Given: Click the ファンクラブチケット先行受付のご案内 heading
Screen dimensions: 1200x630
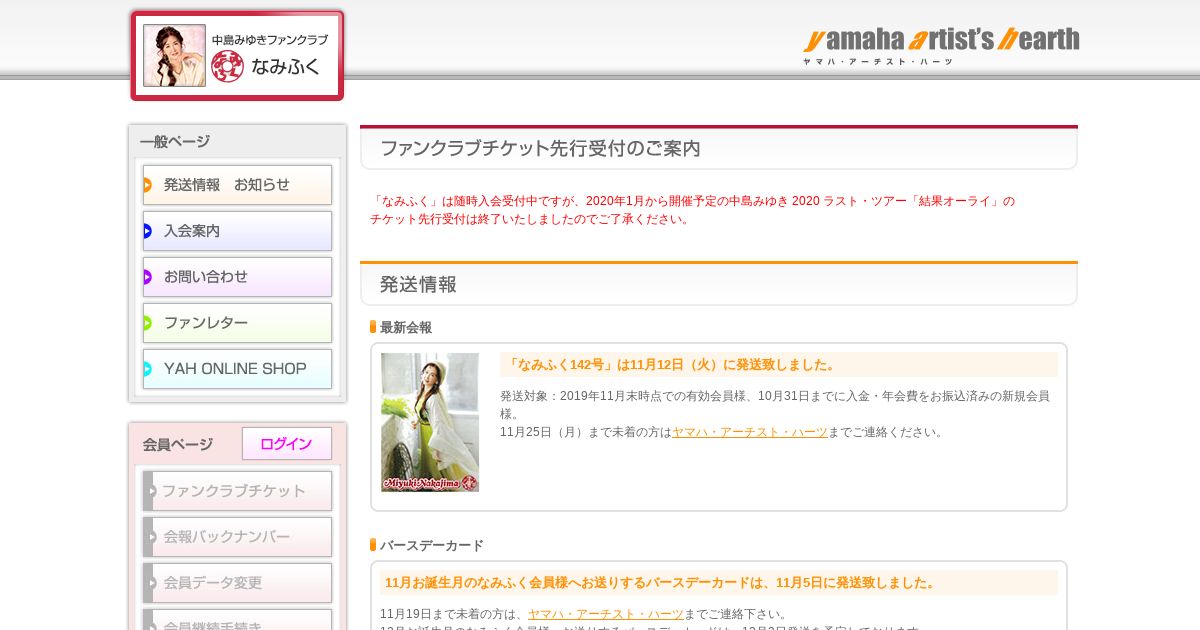Looking at the screenshot, I should (540, 149).
